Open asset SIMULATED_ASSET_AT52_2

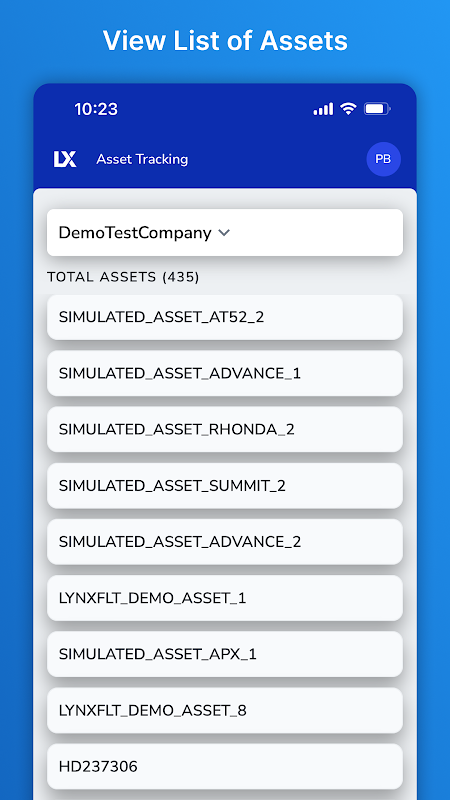click(225, 317)
